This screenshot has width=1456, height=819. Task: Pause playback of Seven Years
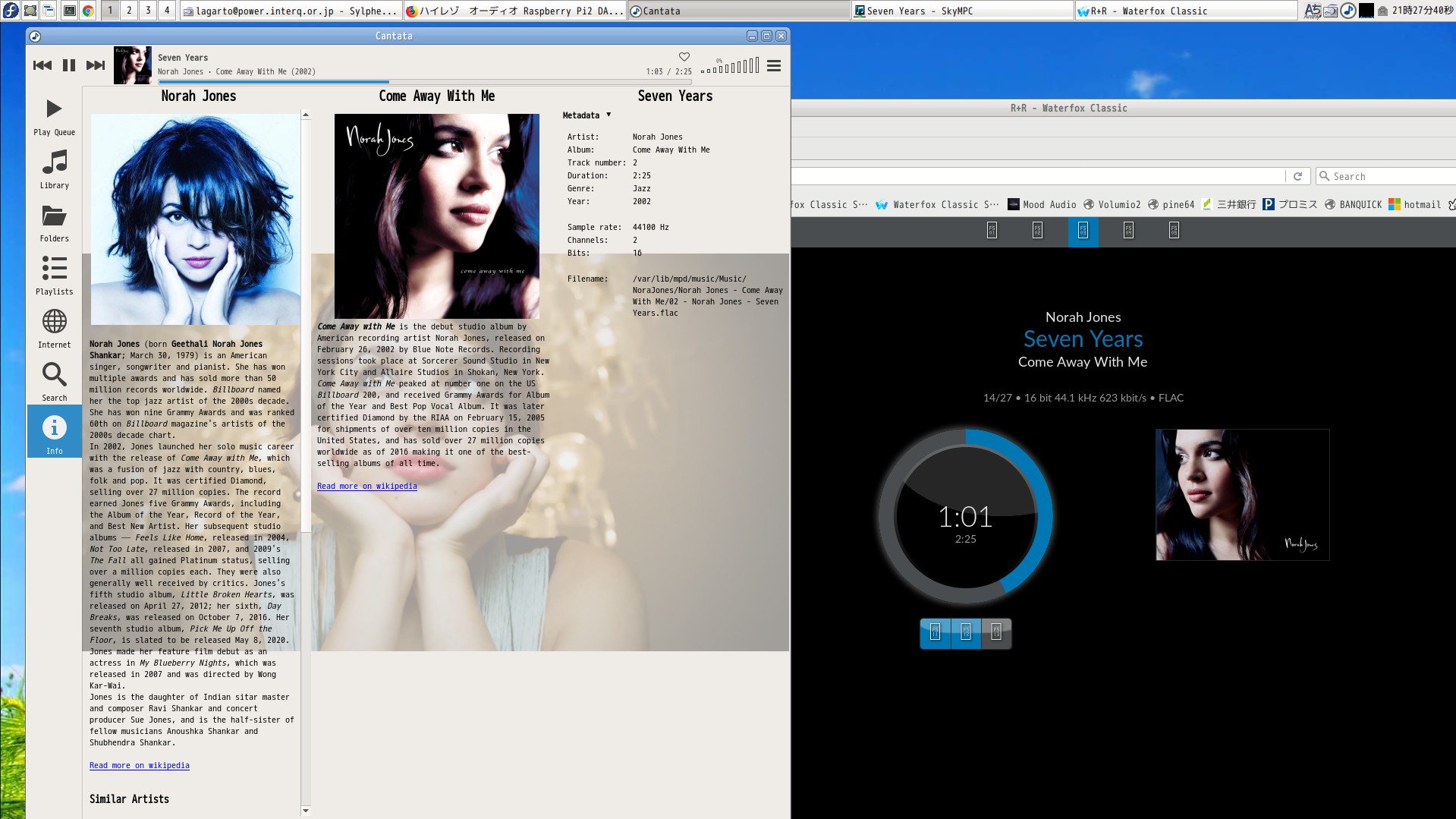coord(69,65)
